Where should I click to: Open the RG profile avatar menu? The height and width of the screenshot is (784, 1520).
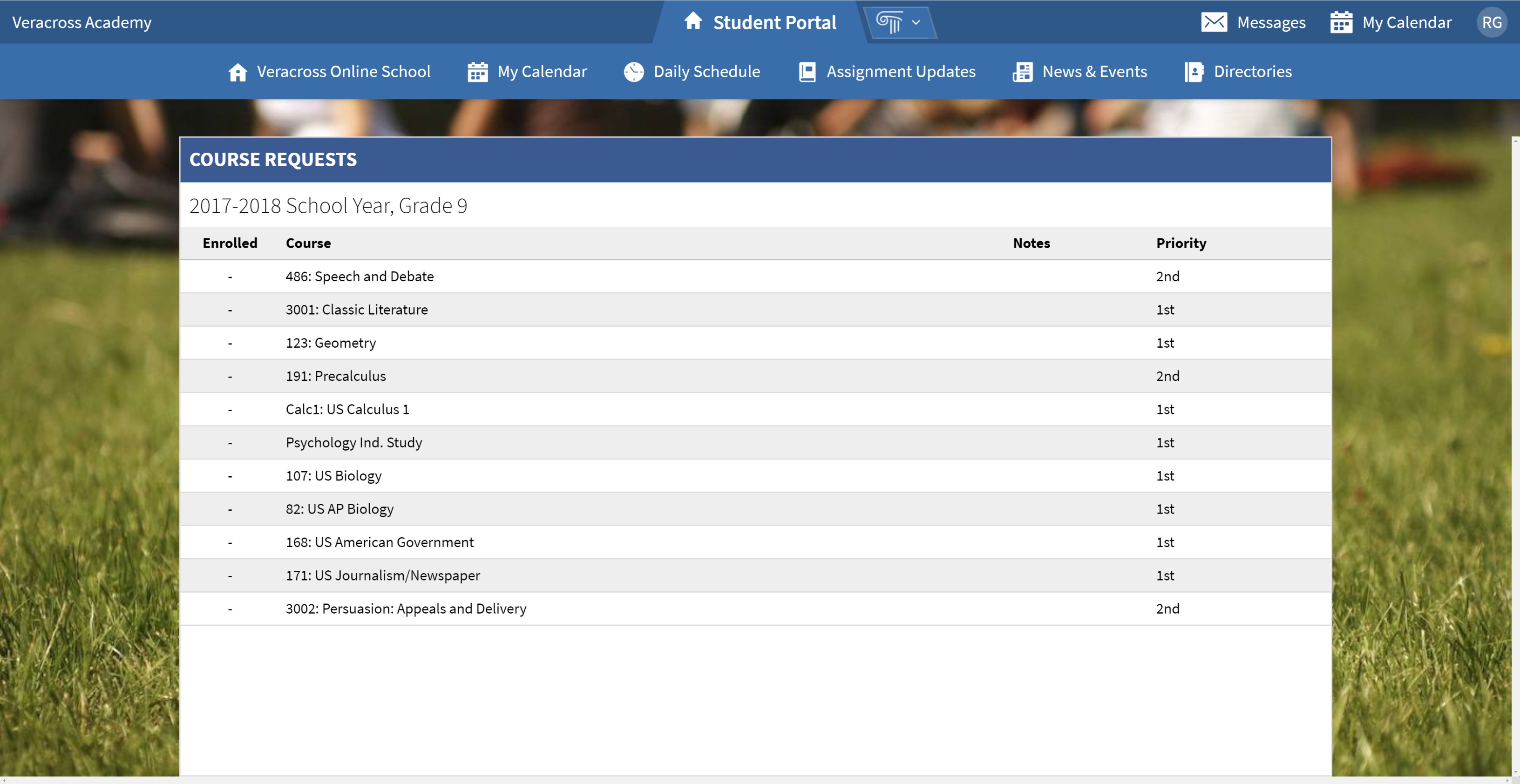pyautogui.click(x=1492, y=22)
